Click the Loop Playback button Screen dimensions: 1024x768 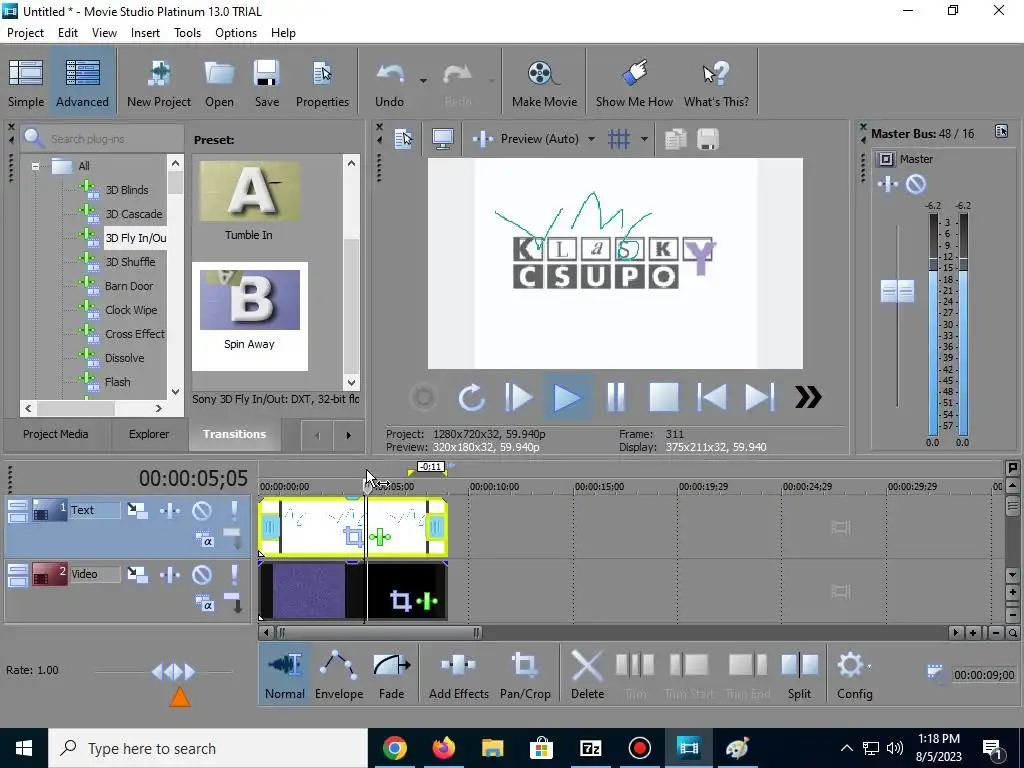[471, 397]
